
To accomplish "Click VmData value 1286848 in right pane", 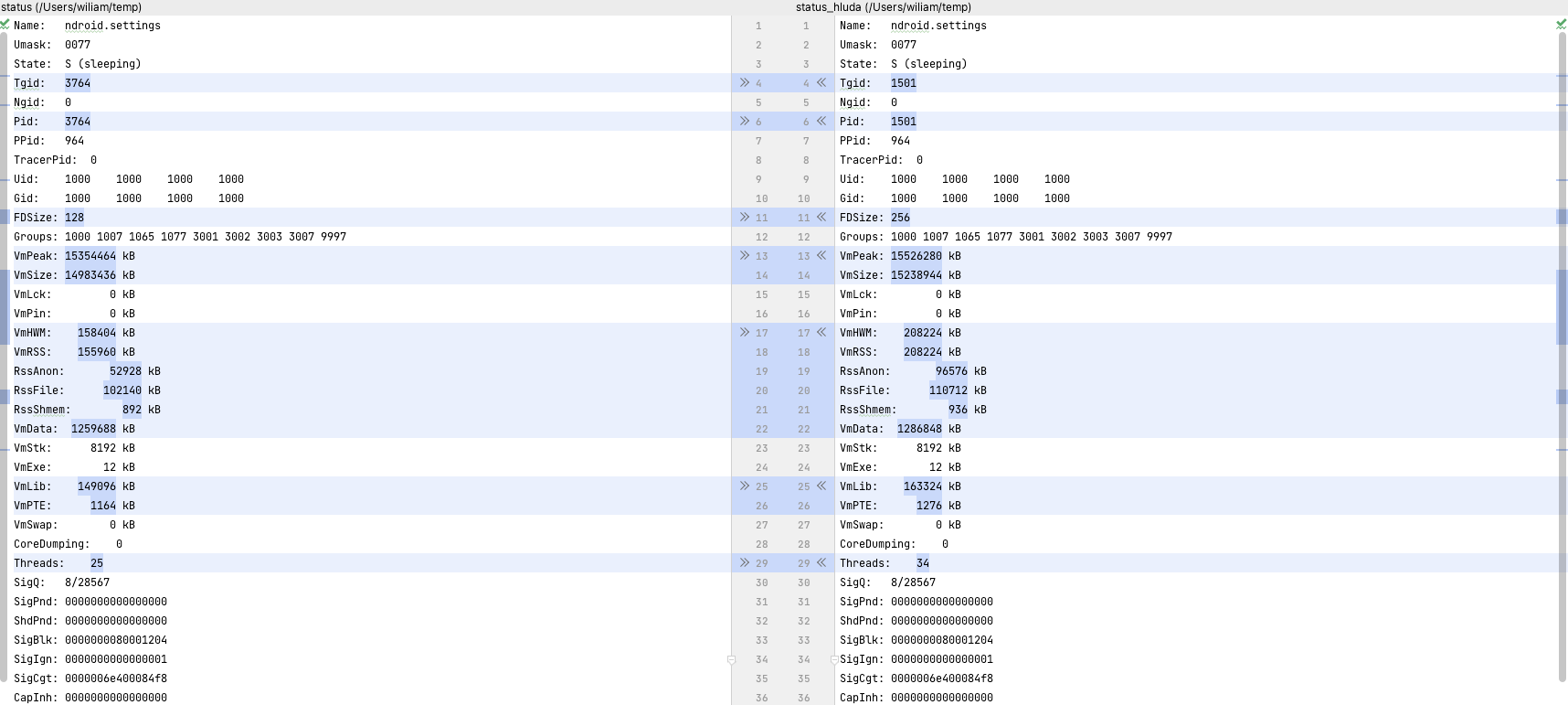I will (920, 429).
